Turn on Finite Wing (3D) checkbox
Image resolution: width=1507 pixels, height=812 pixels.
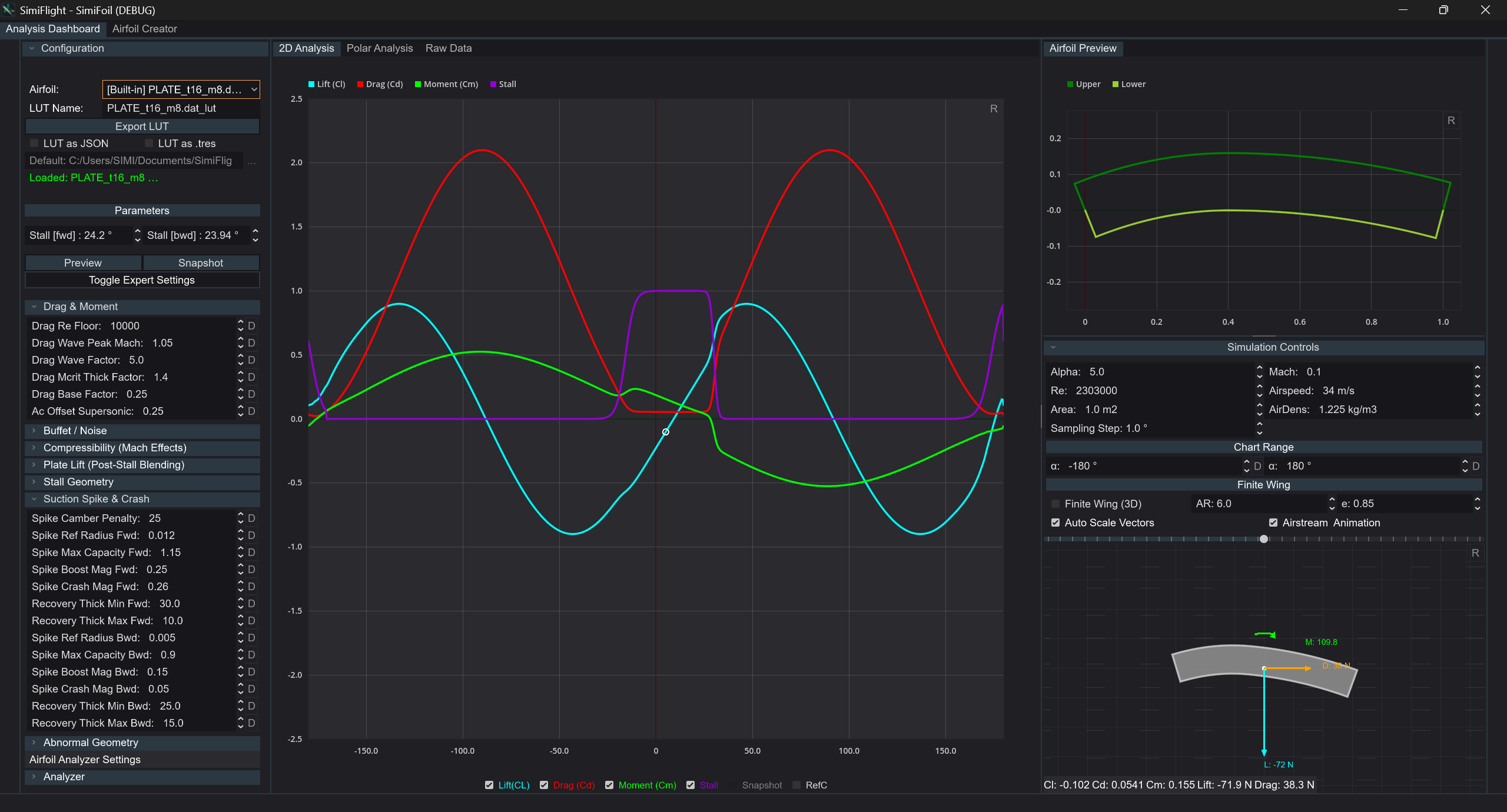1055,504
